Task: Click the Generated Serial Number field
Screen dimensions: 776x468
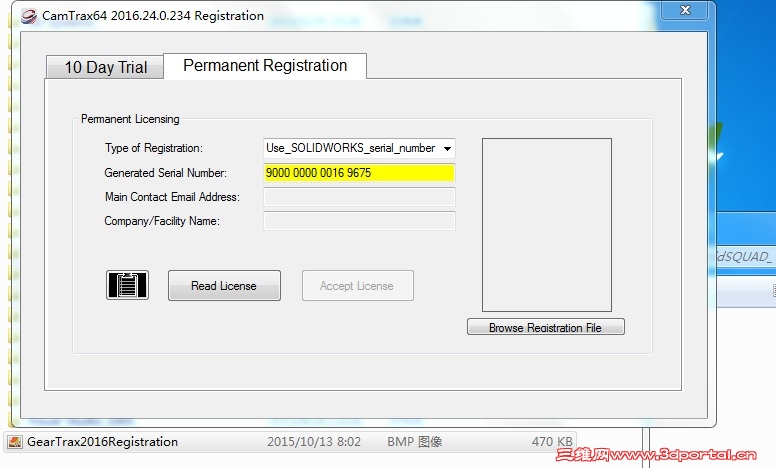Action: pos(359,173)
